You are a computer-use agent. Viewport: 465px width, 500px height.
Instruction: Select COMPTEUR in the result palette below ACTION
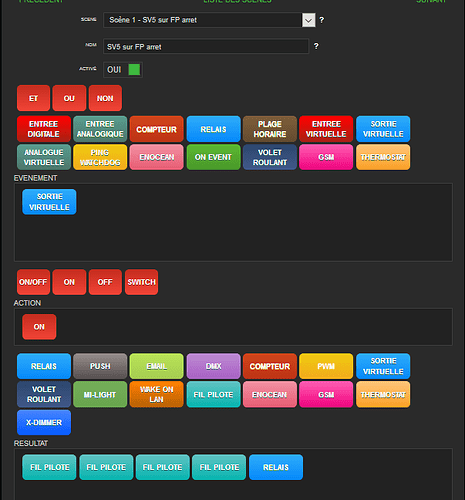pyautogui.click(x=270, y=366)
